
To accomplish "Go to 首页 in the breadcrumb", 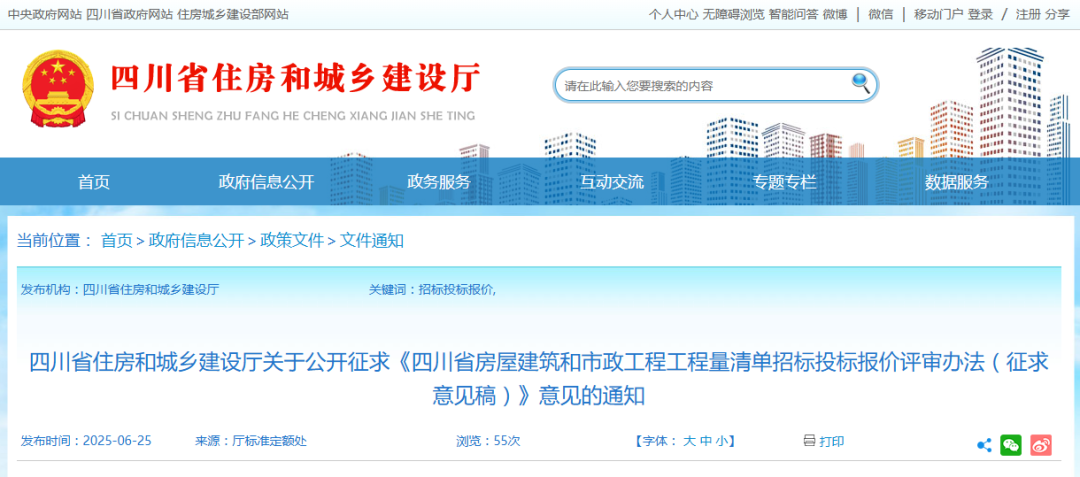I will [x=116, y=241].
